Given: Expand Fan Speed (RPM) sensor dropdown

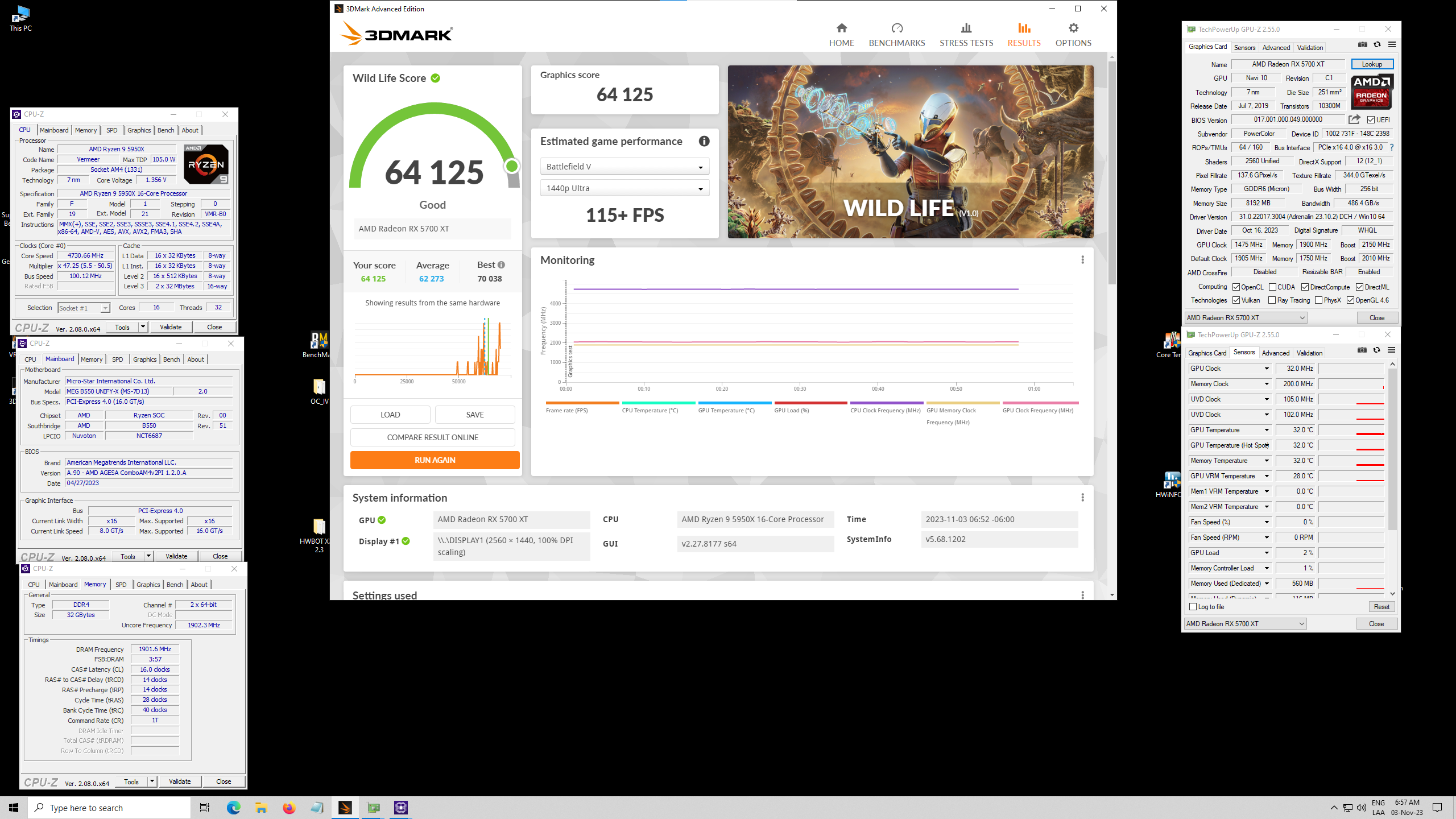Looking at the screenshot, I should click(1266, 537).
